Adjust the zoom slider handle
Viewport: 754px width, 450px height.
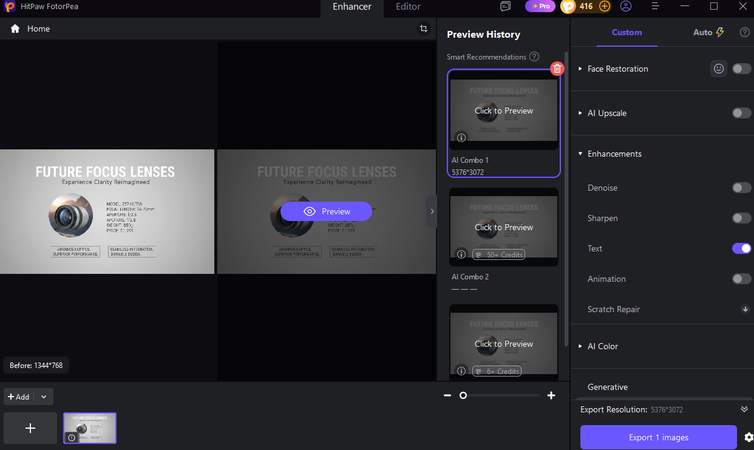463,395
